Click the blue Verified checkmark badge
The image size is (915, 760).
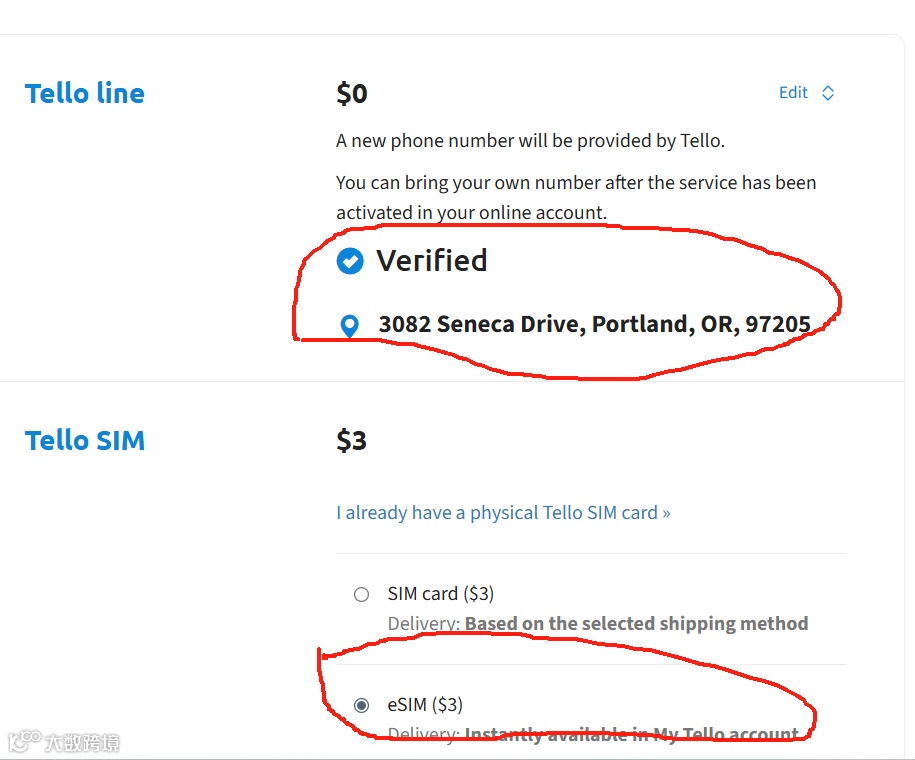(x=350, y=261)
